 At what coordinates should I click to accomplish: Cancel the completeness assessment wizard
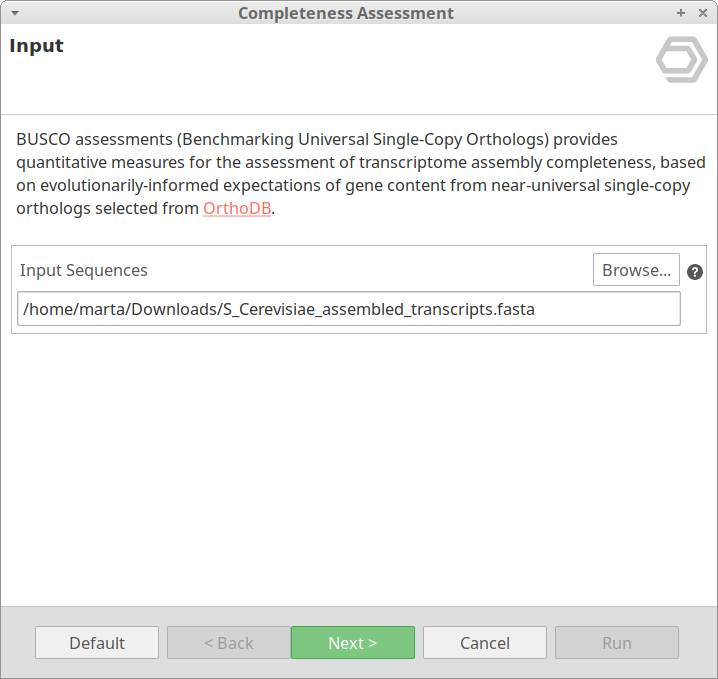pyautogui.click(x=484, y=643)
